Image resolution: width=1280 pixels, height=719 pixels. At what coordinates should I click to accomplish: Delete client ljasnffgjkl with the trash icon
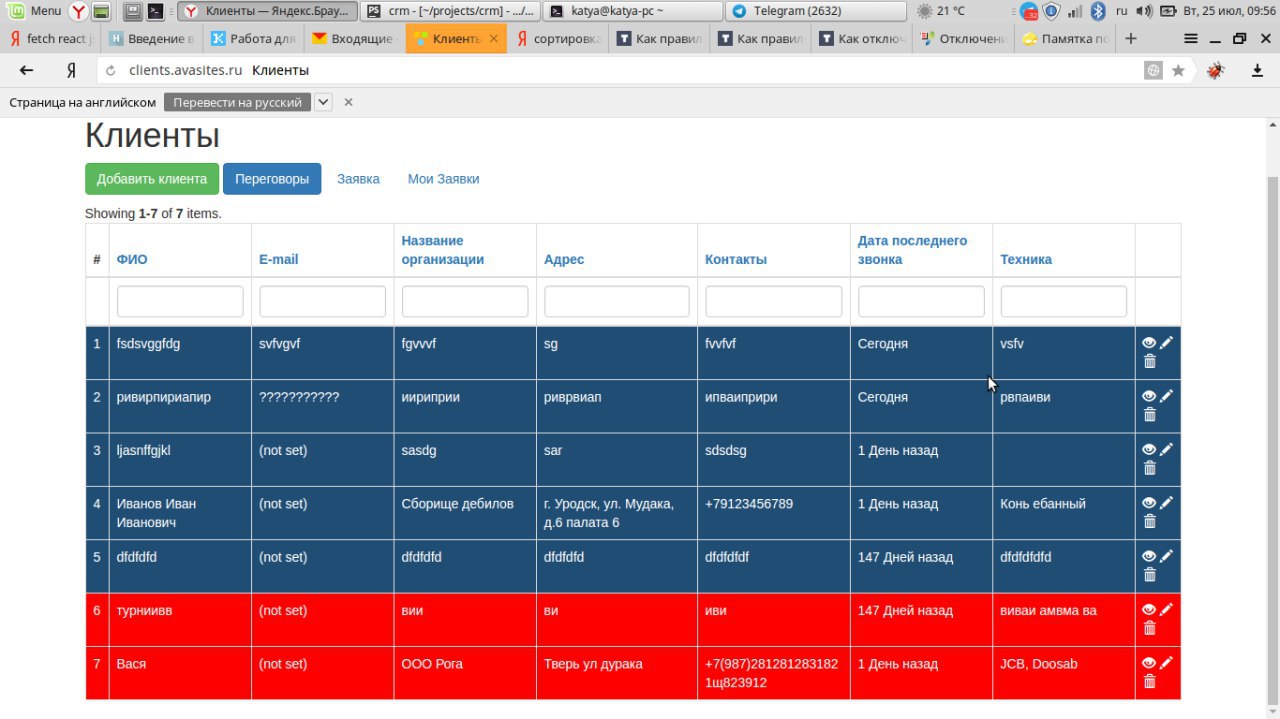[1149, 468]
